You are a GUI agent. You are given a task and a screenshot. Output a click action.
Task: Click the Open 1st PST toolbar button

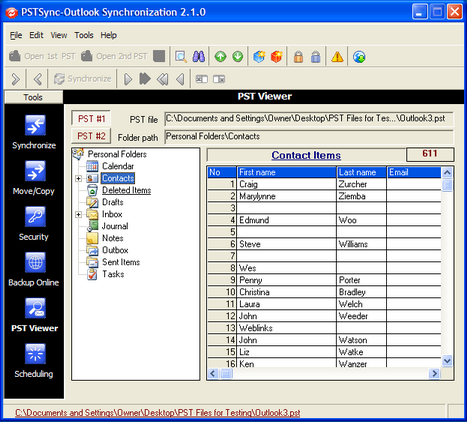click(42, 56)
